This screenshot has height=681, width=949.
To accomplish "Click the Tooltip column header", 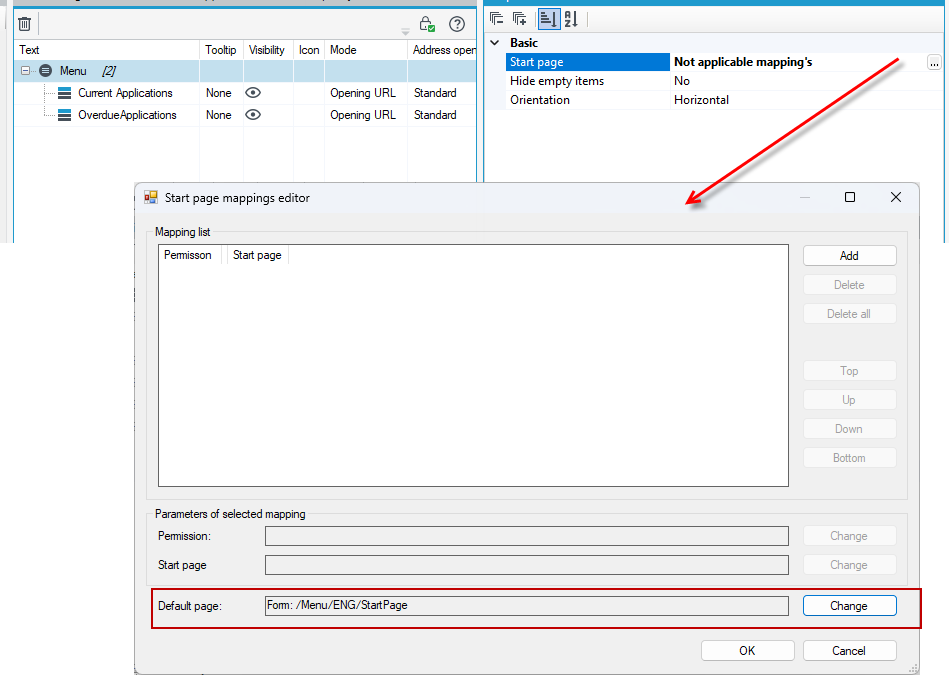I will tap(221, 50).
